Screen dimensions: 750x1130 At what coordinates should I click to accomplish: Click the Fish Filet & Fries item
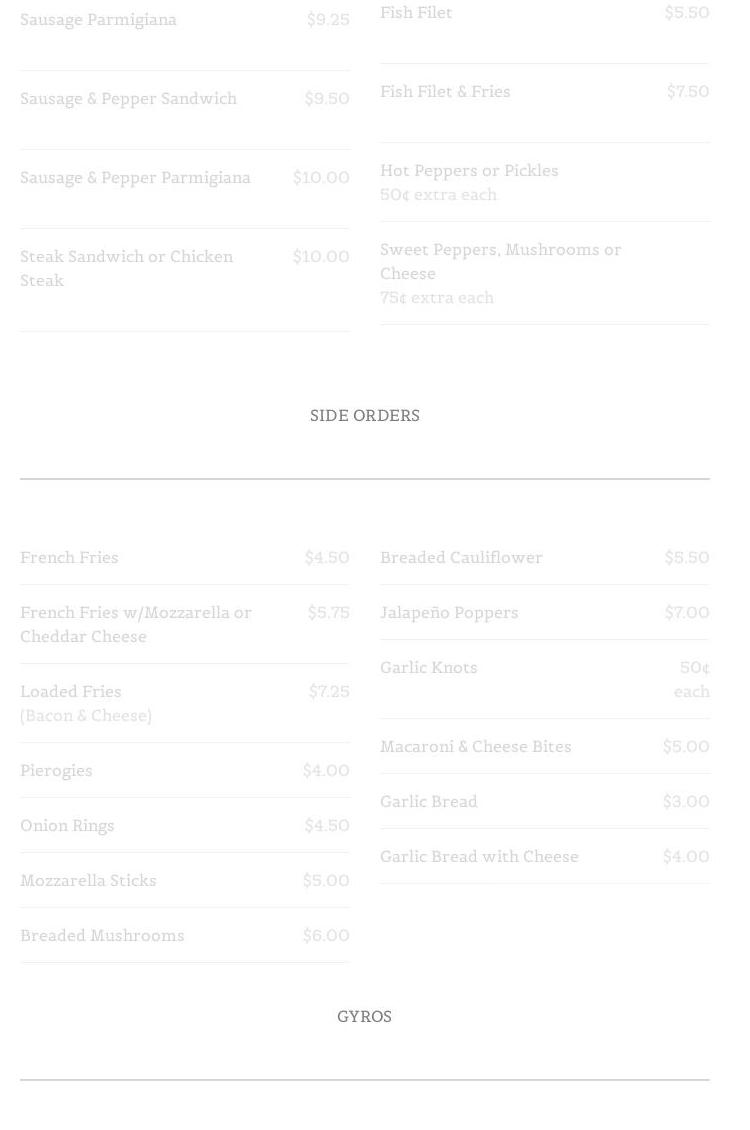click(x=445, y=92)
